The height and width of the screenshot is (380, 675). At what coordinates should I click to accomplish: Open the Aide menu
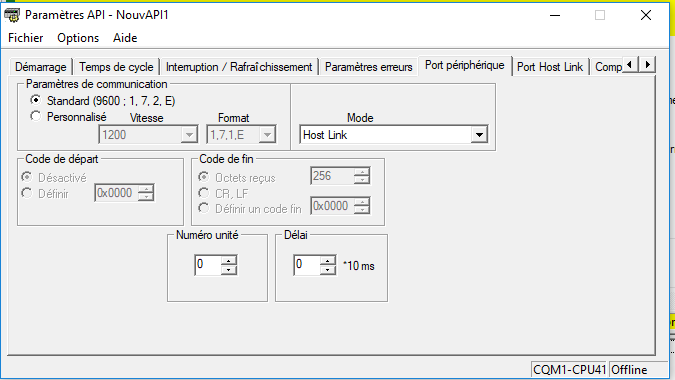coord(125,38)
